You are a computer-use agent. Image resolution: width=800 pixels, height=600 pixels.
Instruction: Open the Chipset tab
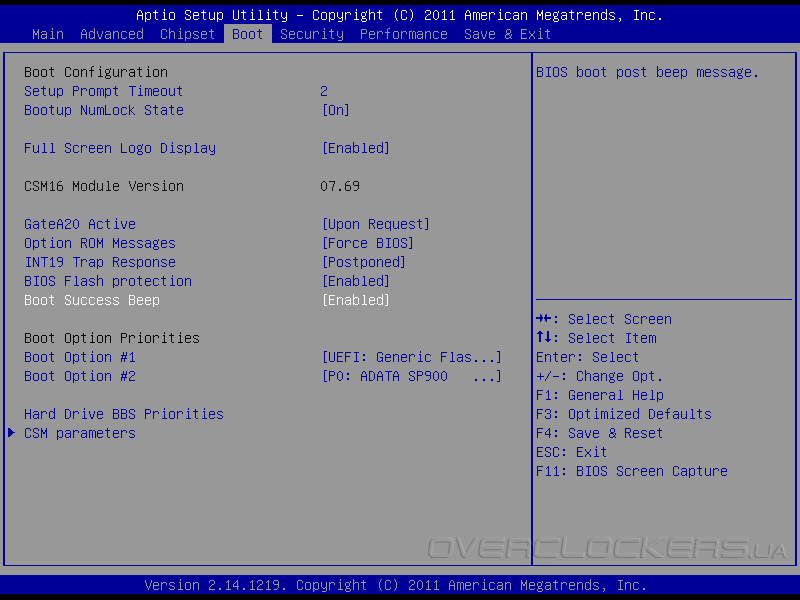click(187, 34)
